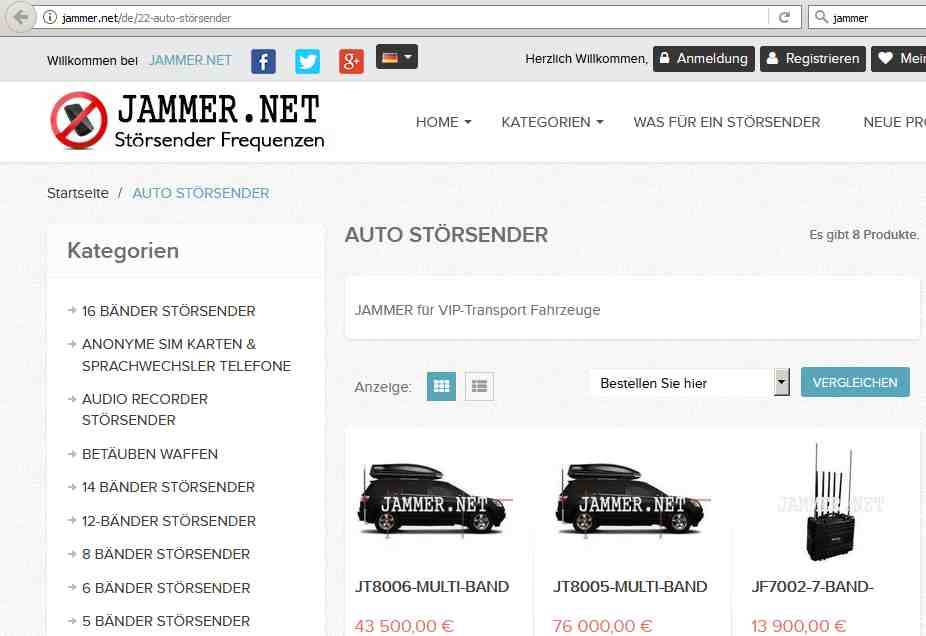Click the JAMMER.NET link in welcome bar
The image size is (926, 636).
point(190,60)
